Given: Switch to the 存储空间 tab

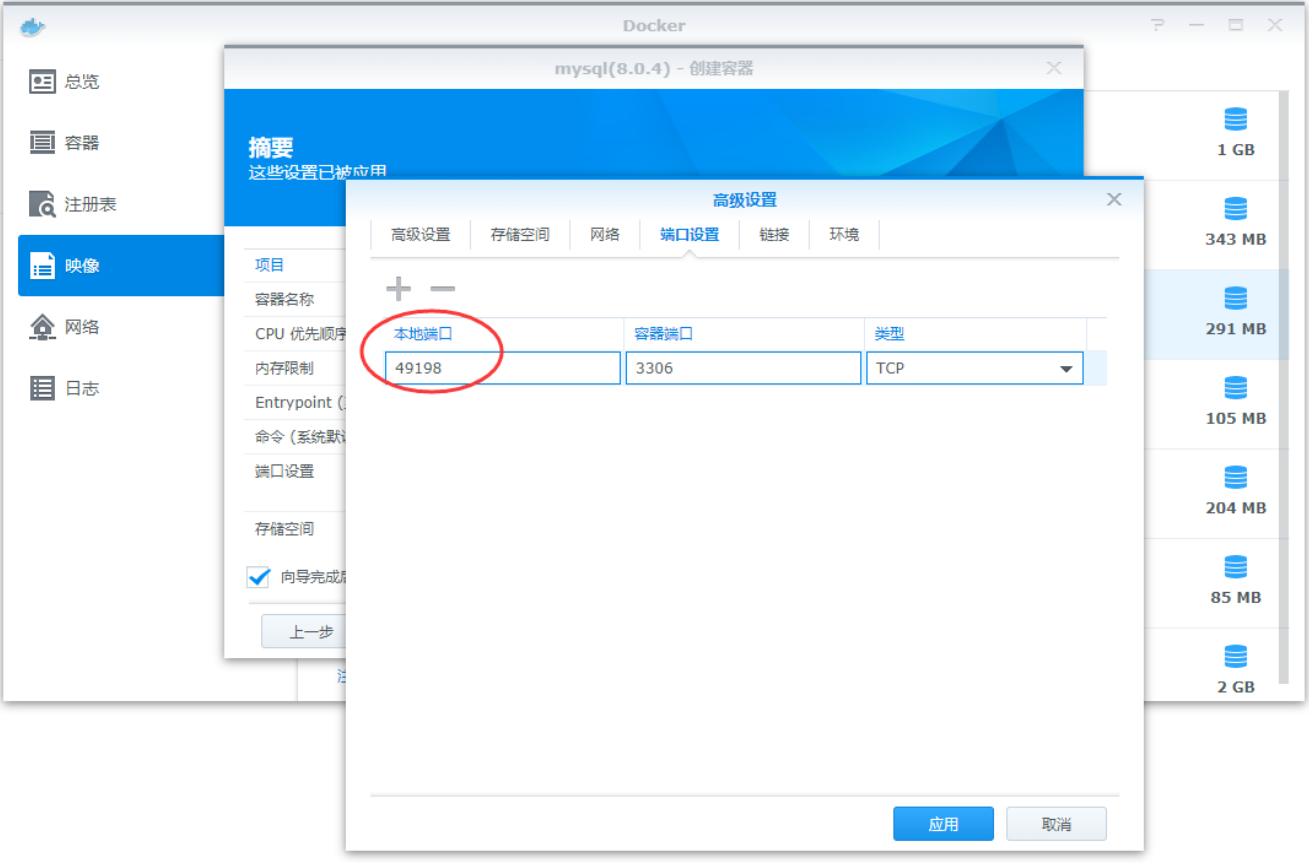Looking at the screenshot, I should click(x=520, y=235).
